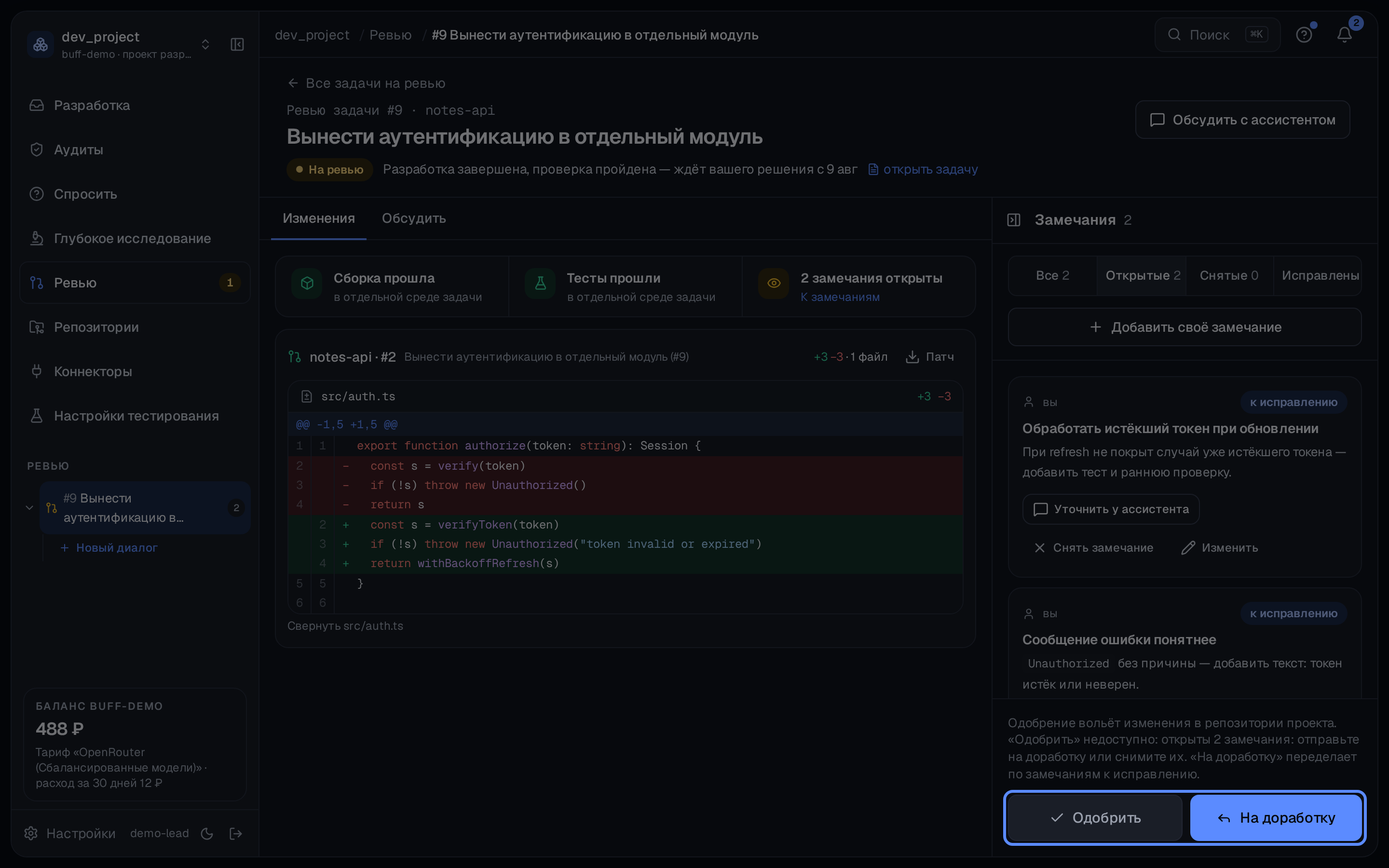Open Настройки at the sidebar bottom
This screenshot has height=868, width=1389.
[70, 833]
